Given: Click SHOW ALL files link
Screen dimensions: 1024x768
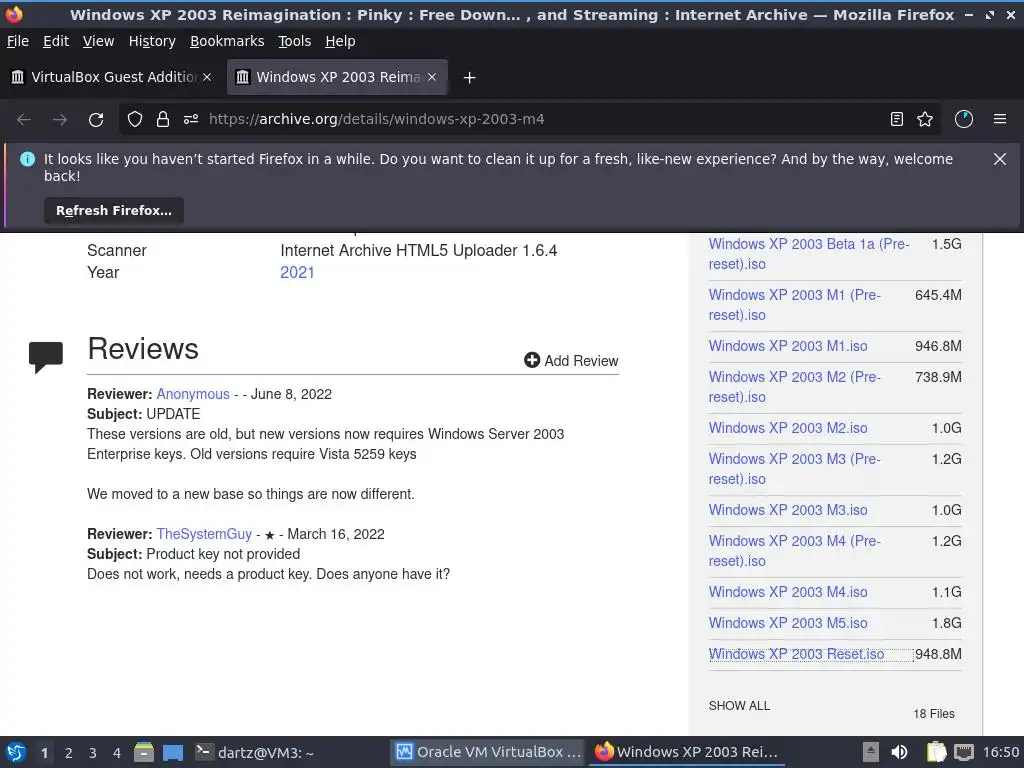Looking at the screenshot, I should pos(739,706).
